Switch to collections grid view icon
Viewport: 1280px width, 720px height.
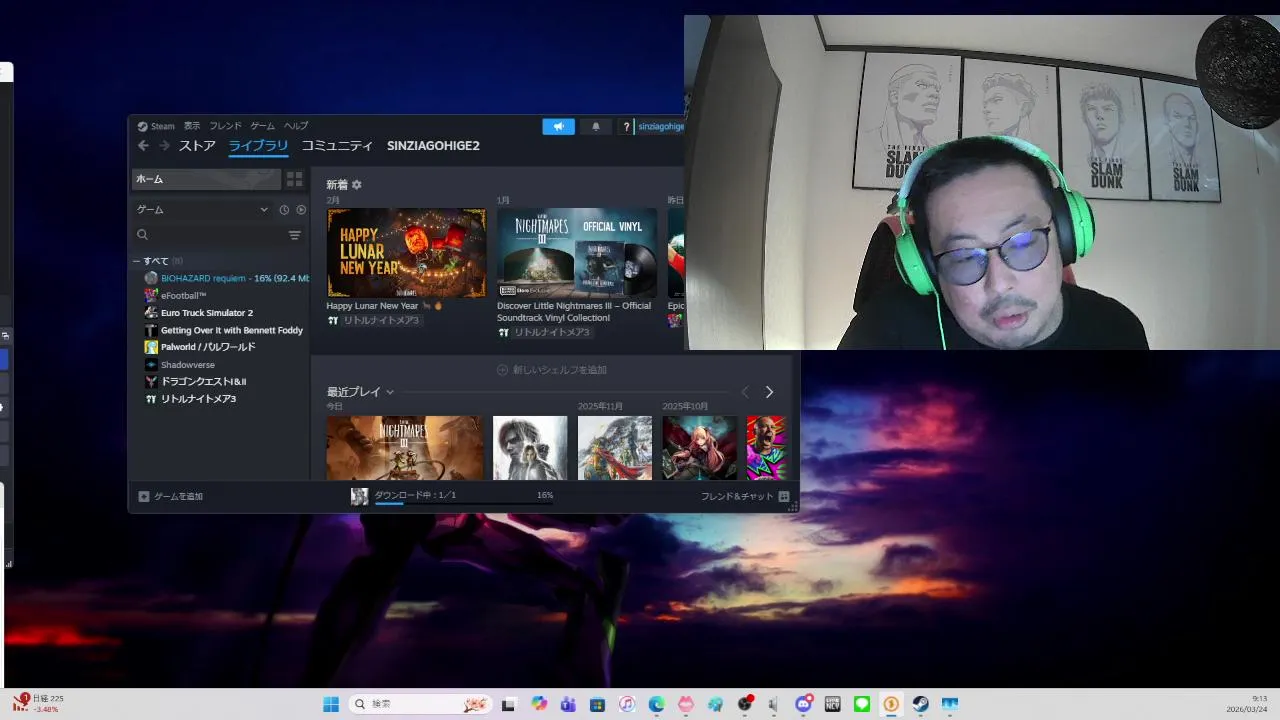coord(294,179)
